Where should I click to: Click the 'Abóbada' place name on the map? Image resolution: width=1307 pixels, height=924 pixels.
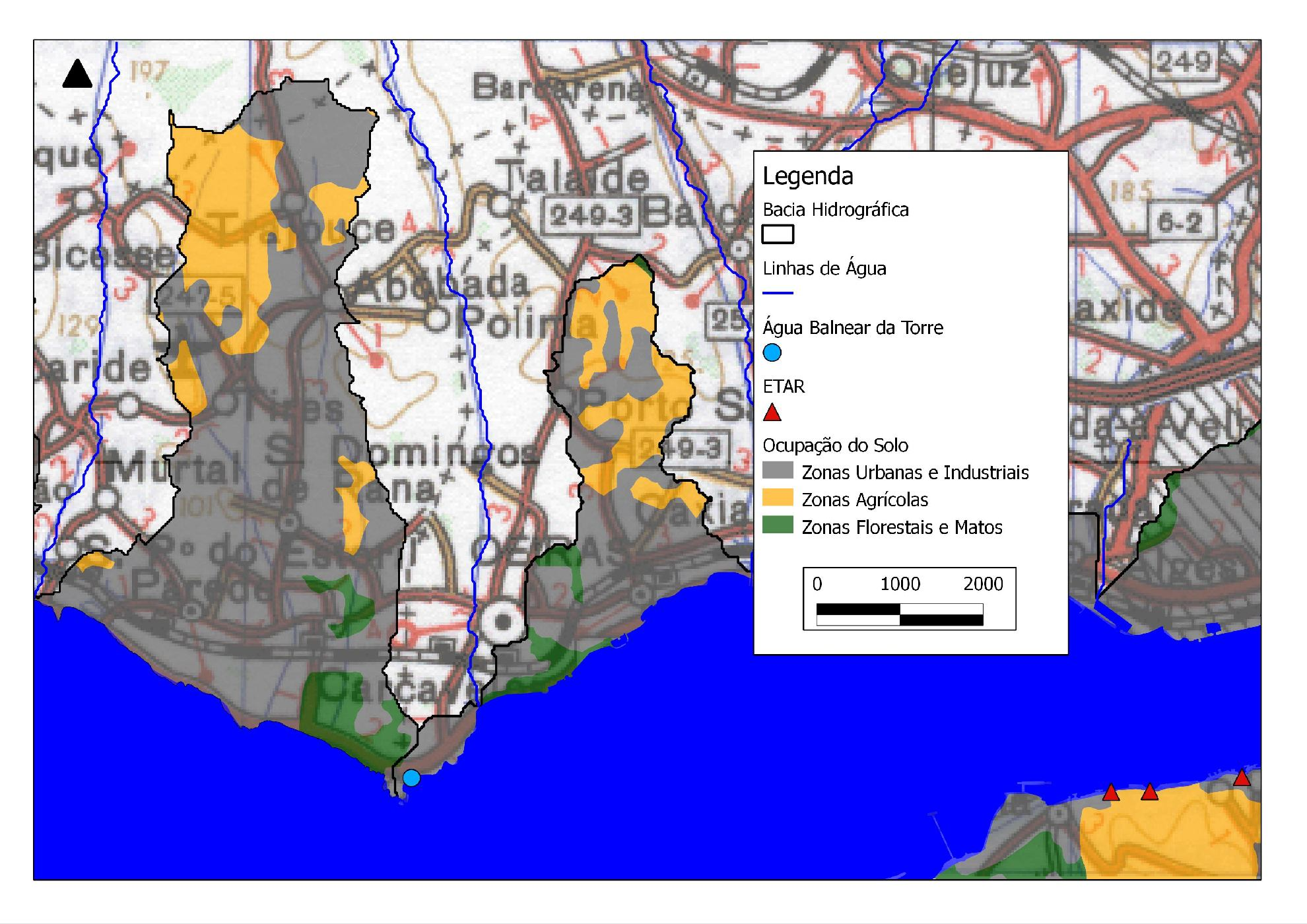442,285
